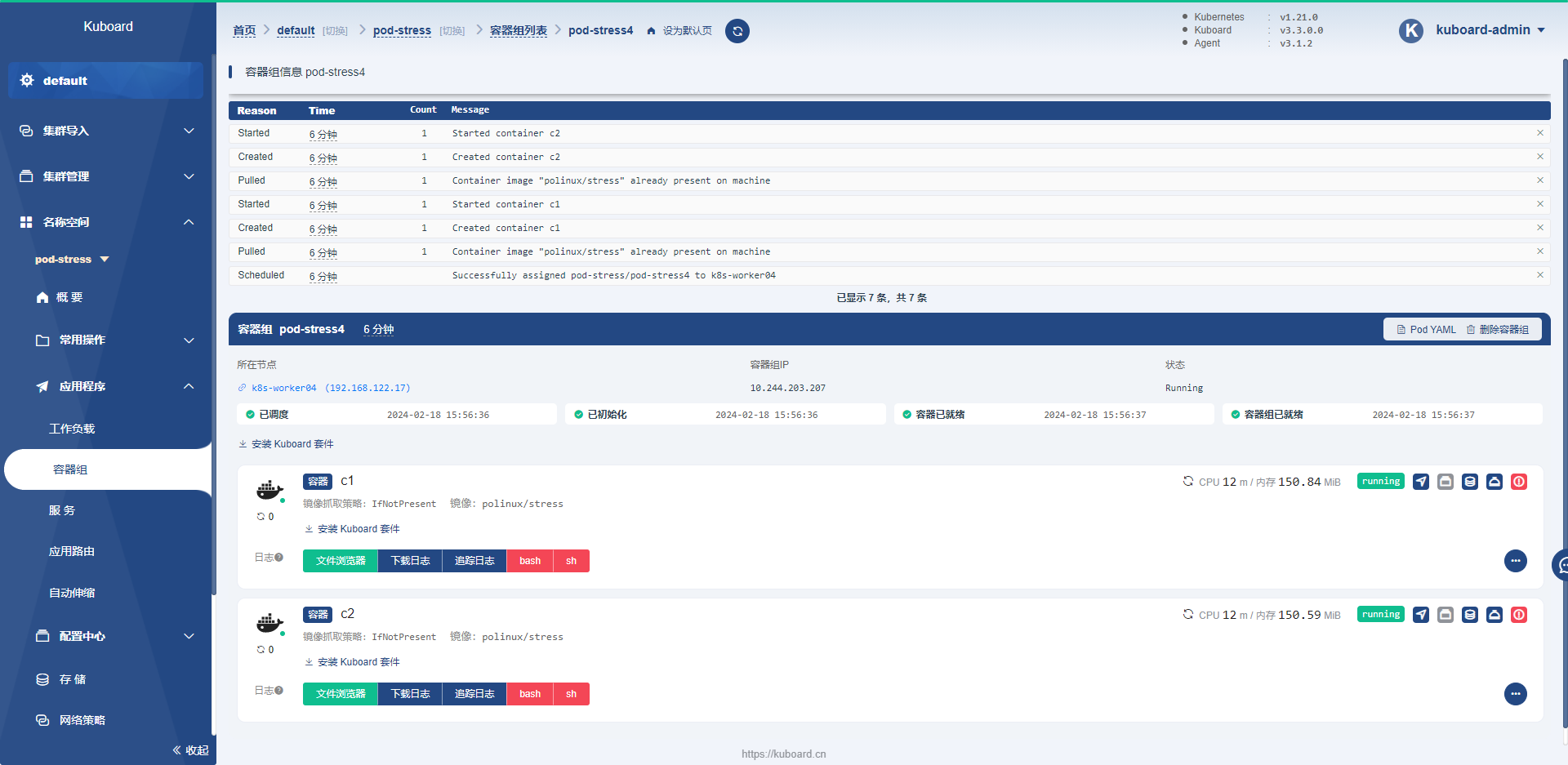Refresh CPU and memory metrics for c1
This screenshot has height=765, width=1568.
click(x=1188, y=481)
